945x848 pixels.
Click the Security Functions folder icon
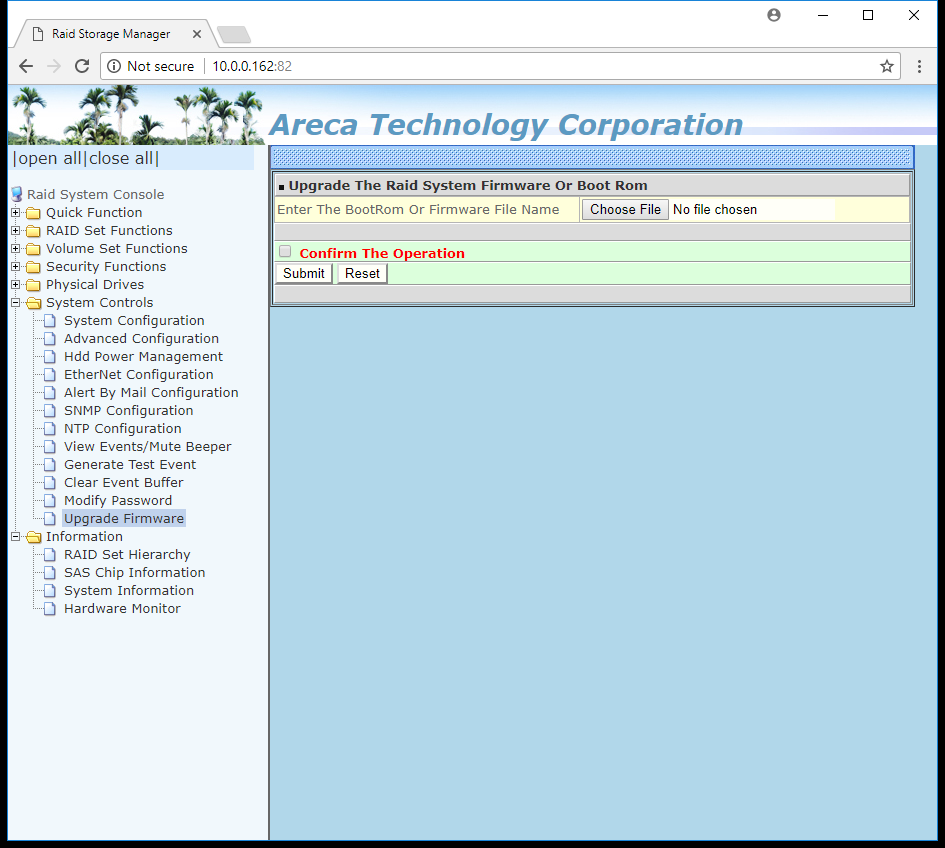point(34,267)
